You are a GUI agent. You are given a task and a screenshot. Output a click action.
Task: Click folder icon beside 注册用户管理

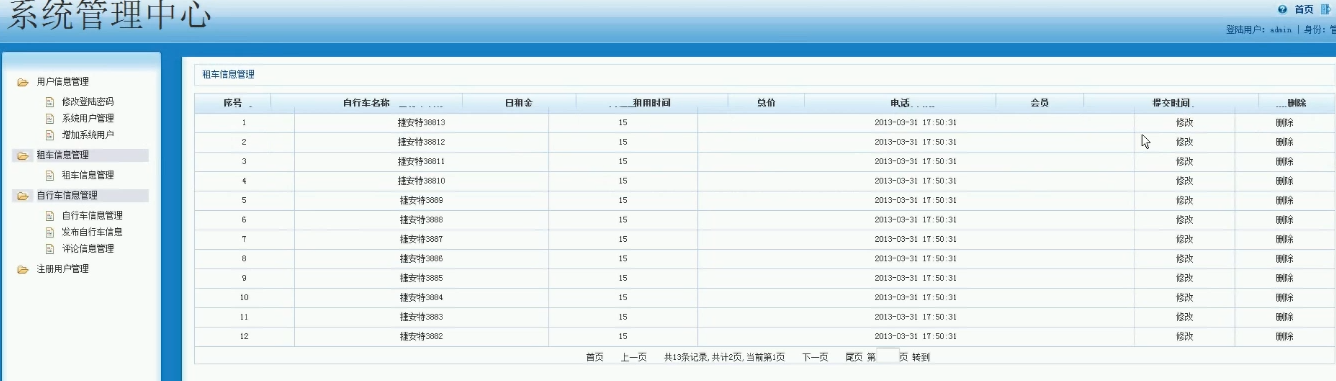tap(23, 269)
